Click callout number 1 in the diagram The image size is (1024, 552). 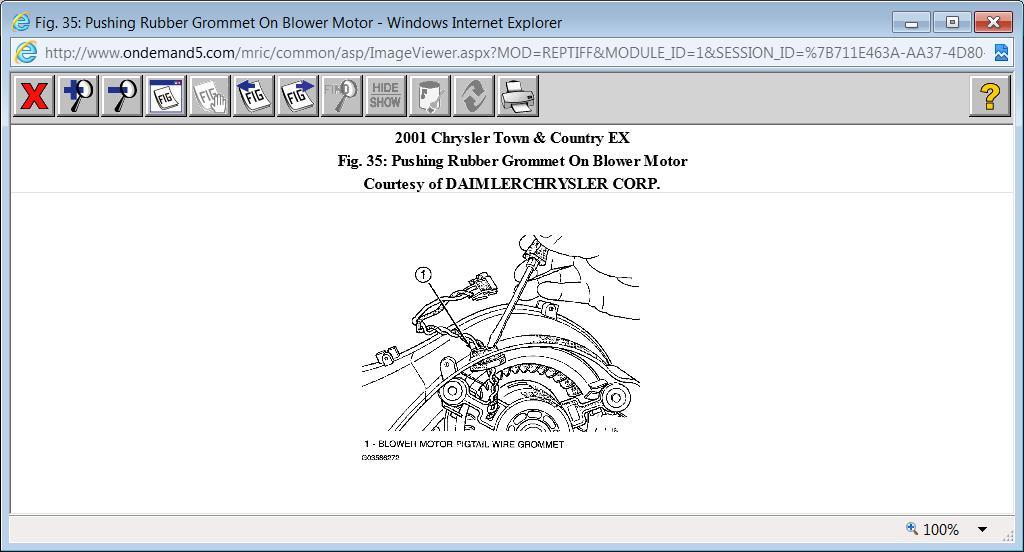[423, 275]
